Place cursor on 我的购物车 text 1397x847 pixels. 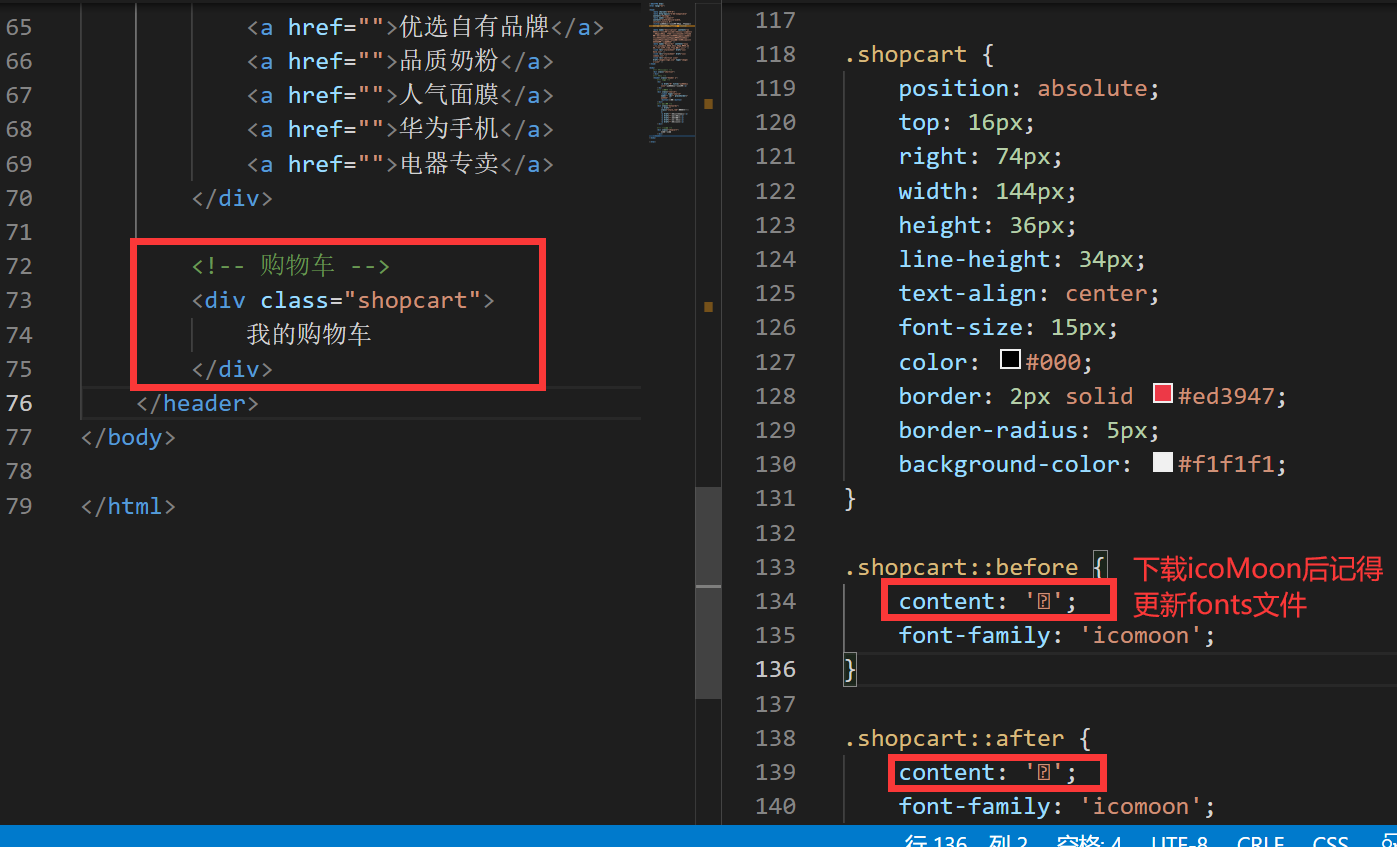click(x=309, y=334)
